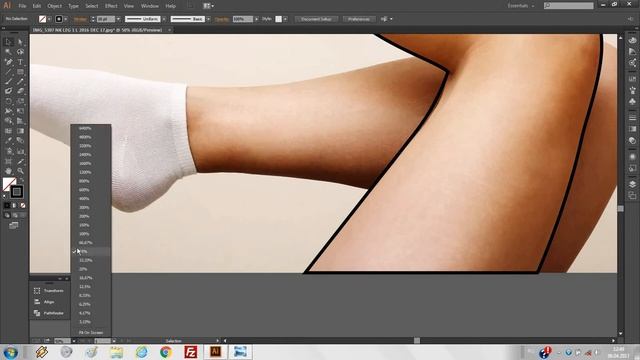The width and height of the screenshot is (640, 360).
Task: Set drawing mode to Draw Normal
Action: click(x=7, y=215)
